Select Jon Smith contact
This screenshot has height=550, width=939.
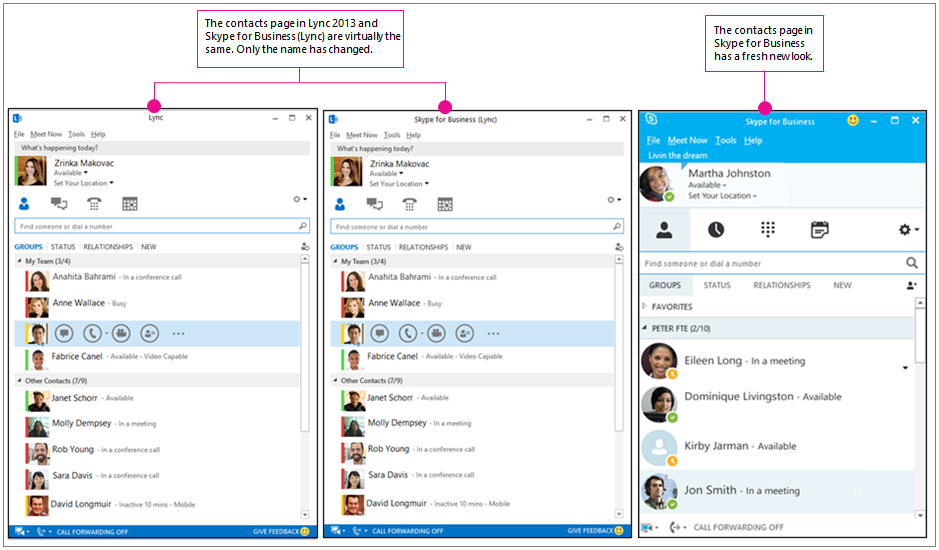coord(777,491)
